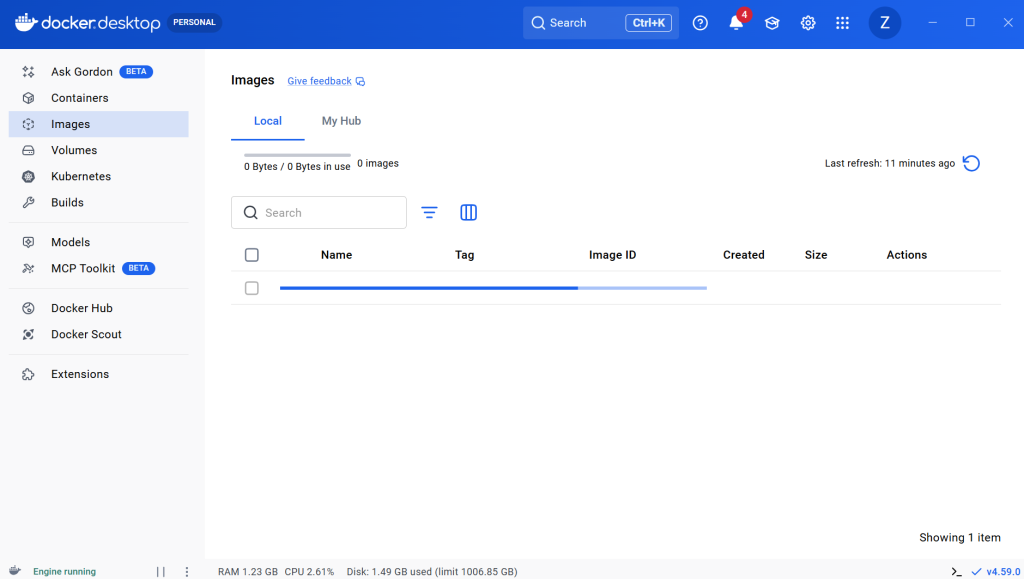The width and height of the screenshot is (1024, 579).
Task: Select the Local tab
Action: click(x=268, y=121)
